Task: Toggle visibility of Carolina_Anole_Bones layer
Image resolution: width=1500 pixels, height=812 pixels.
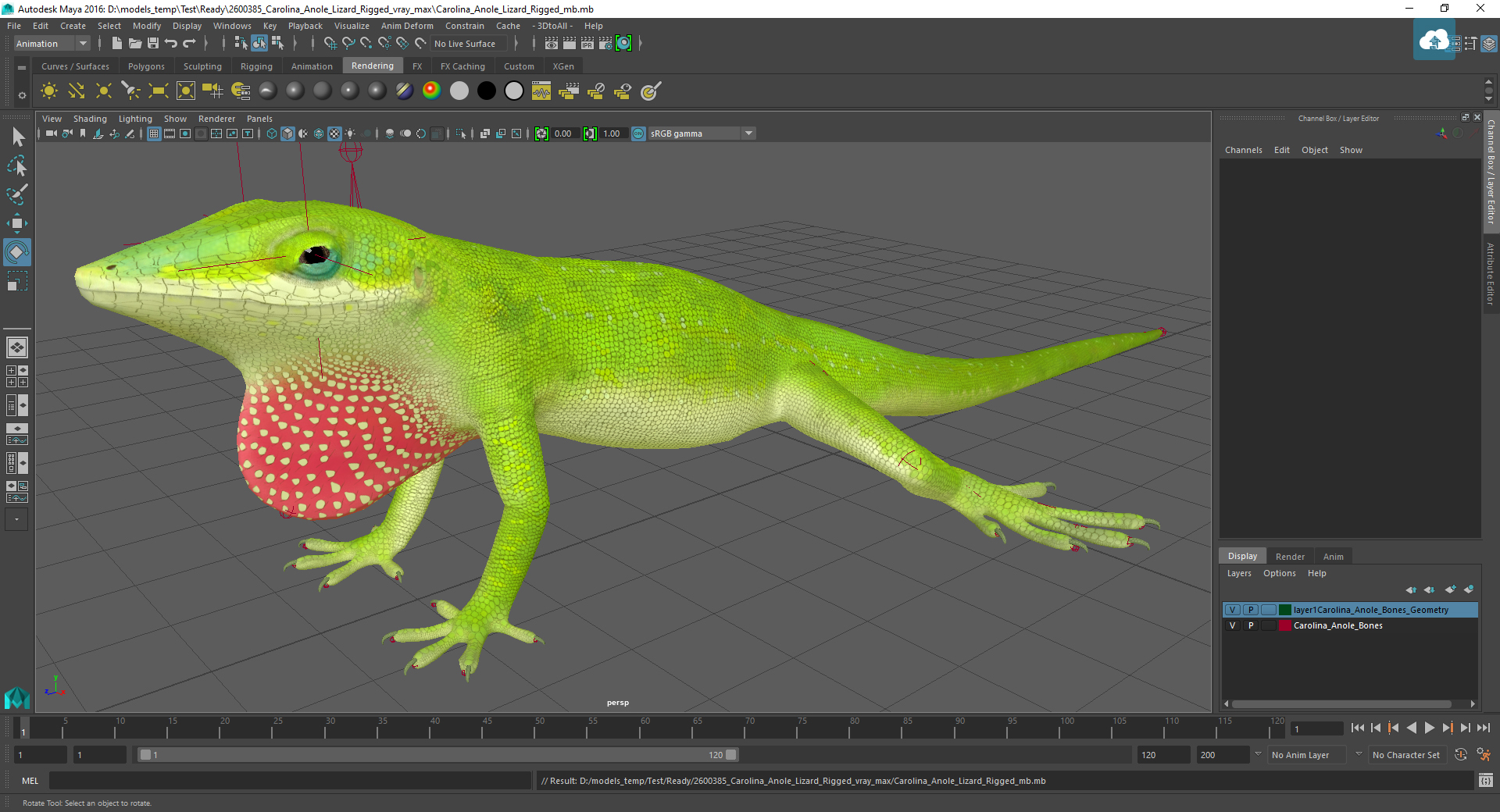Action: 1233,625
